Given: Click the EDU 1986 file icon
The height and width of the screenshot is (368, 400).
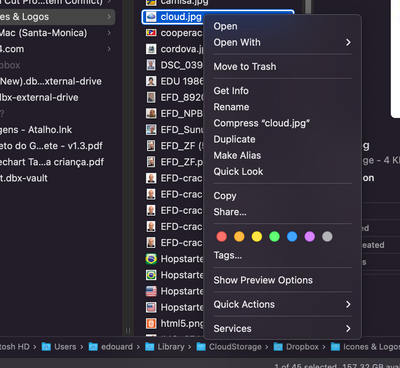Looking at the screenshot, I should click(151, 81).
